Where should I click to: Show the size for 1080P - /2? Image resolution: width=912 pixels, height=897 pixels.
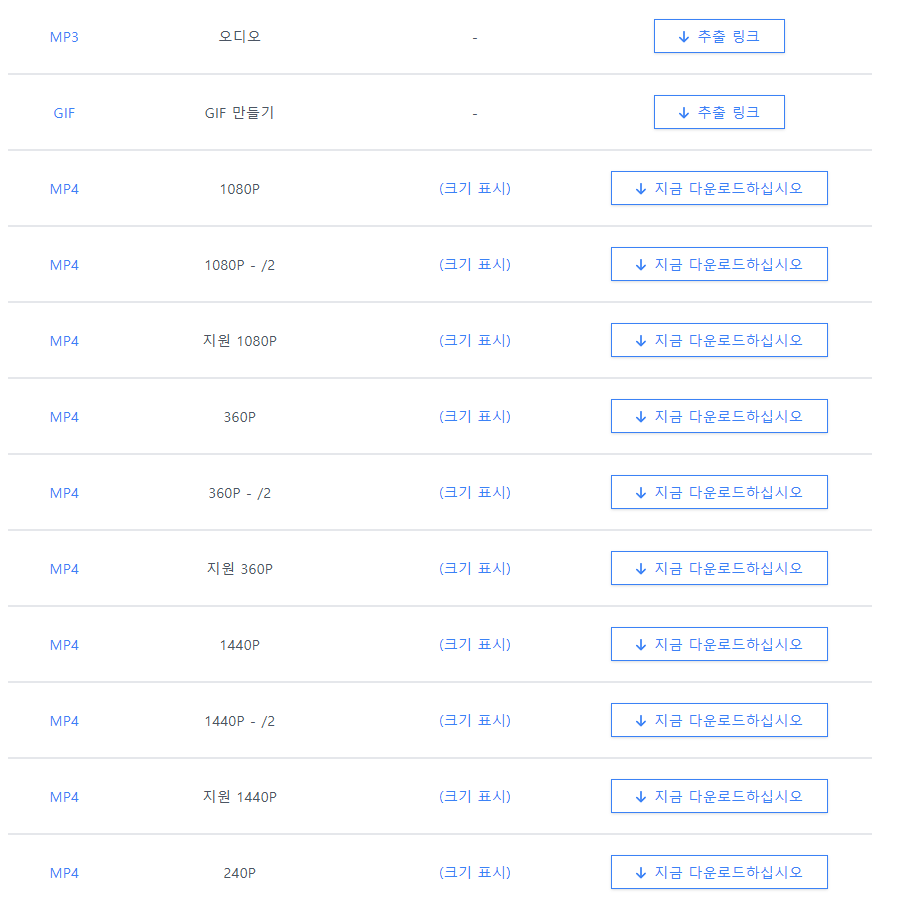pyautogui.click(x=475, y=265)
